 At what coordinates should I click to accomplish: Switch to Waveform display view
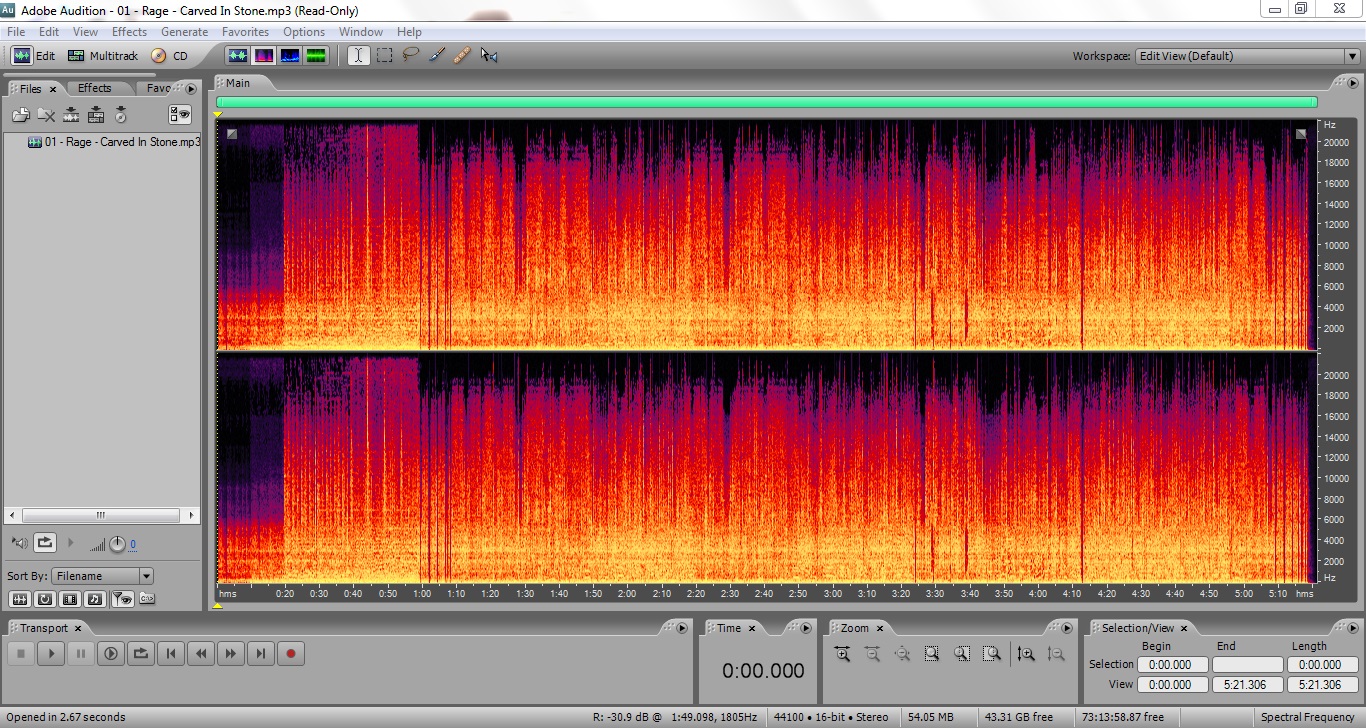tap(238, 56)
